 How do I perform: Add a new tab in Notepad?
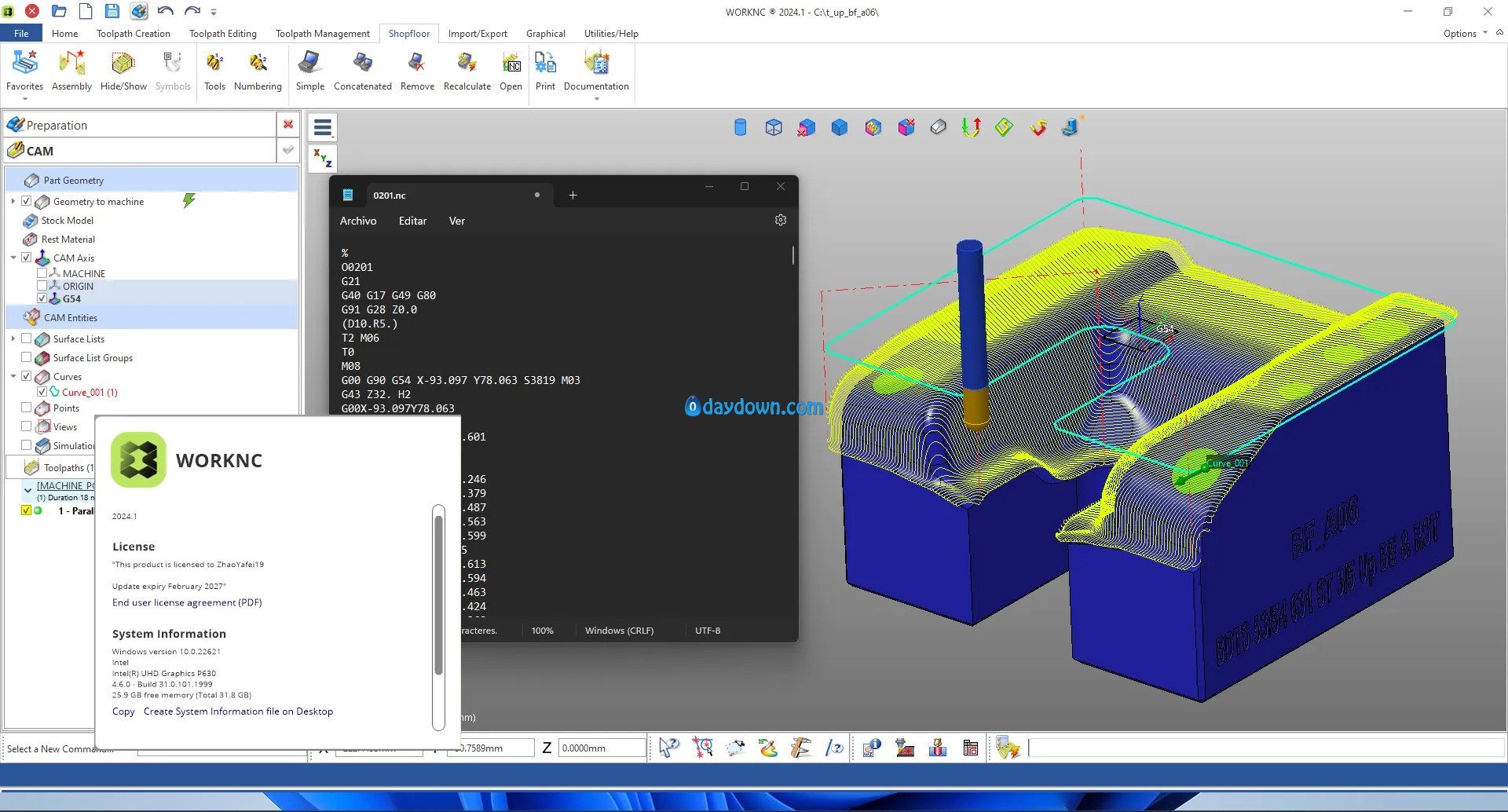point(573,195)
